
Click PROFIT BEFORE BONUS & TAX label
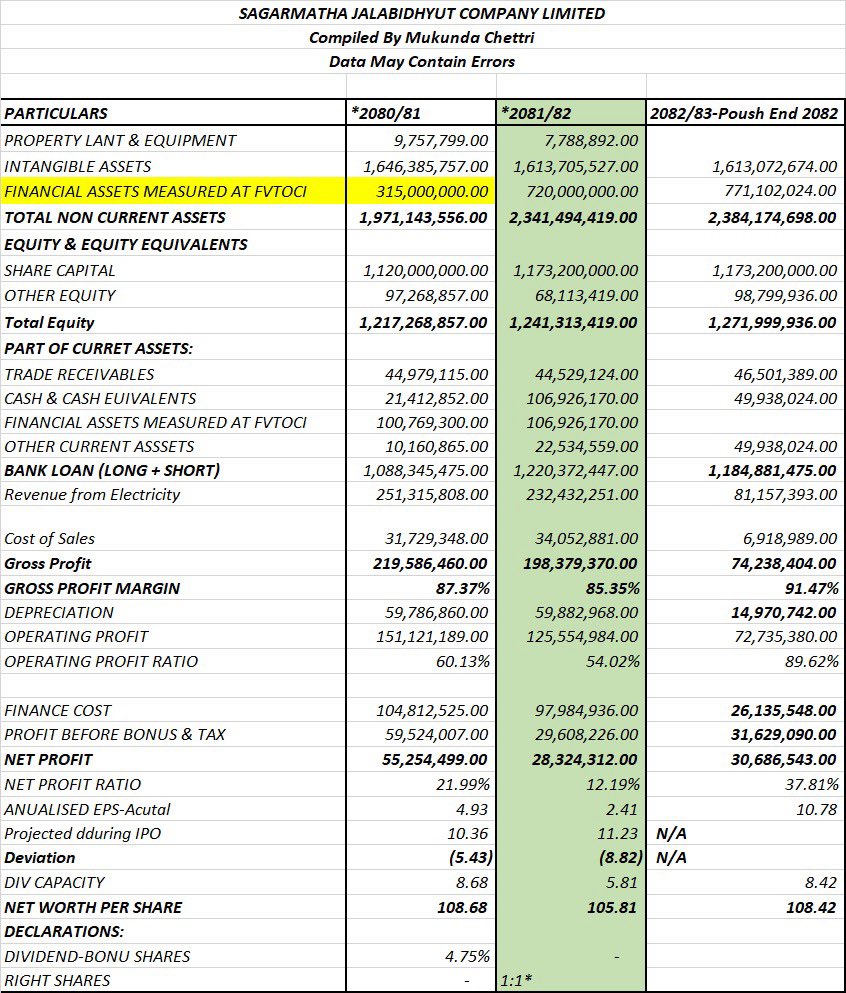[x=115, y=735]
